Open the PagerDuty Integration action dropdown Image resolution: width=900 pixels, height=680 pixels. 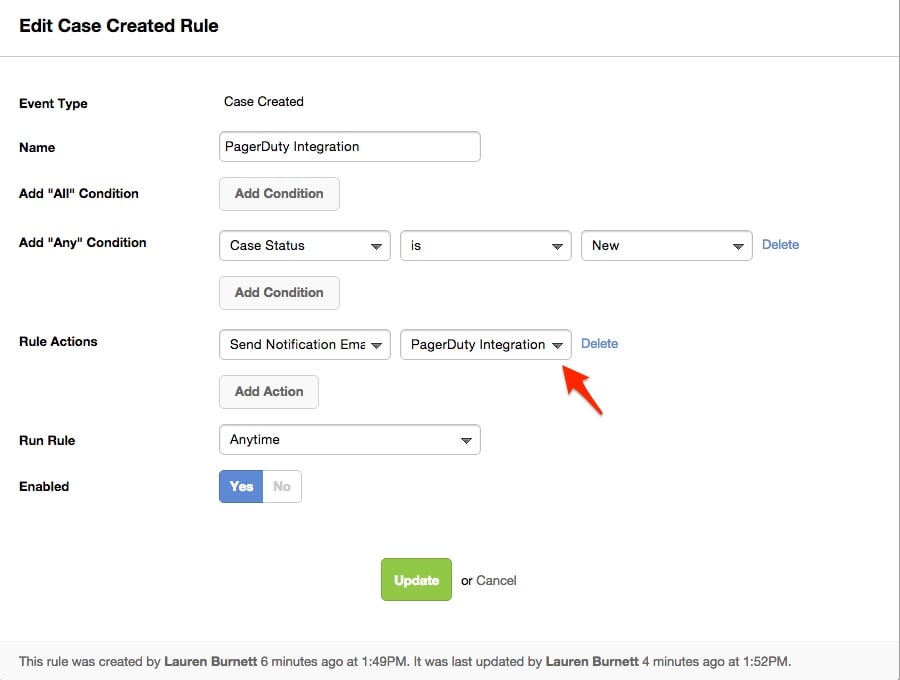(485, 345)
